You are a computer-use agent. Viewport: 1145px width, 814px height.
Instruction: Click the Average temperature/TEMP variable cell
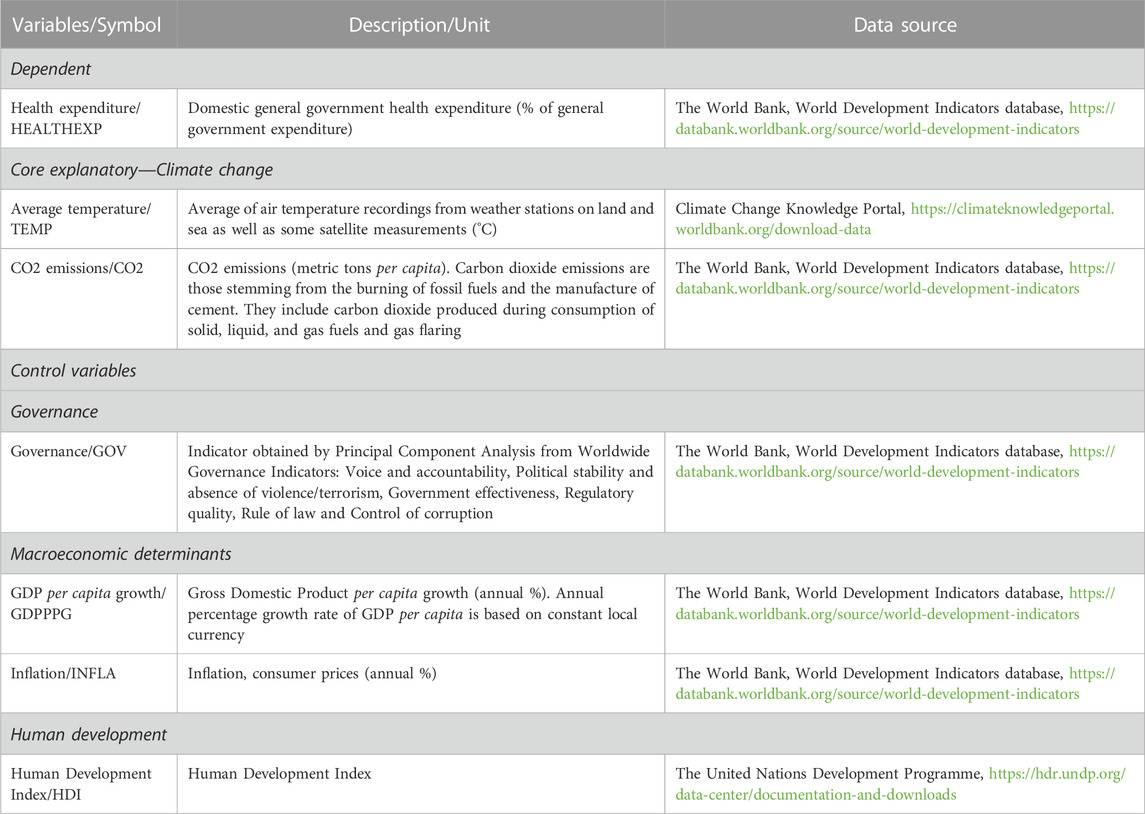(88, 219)
